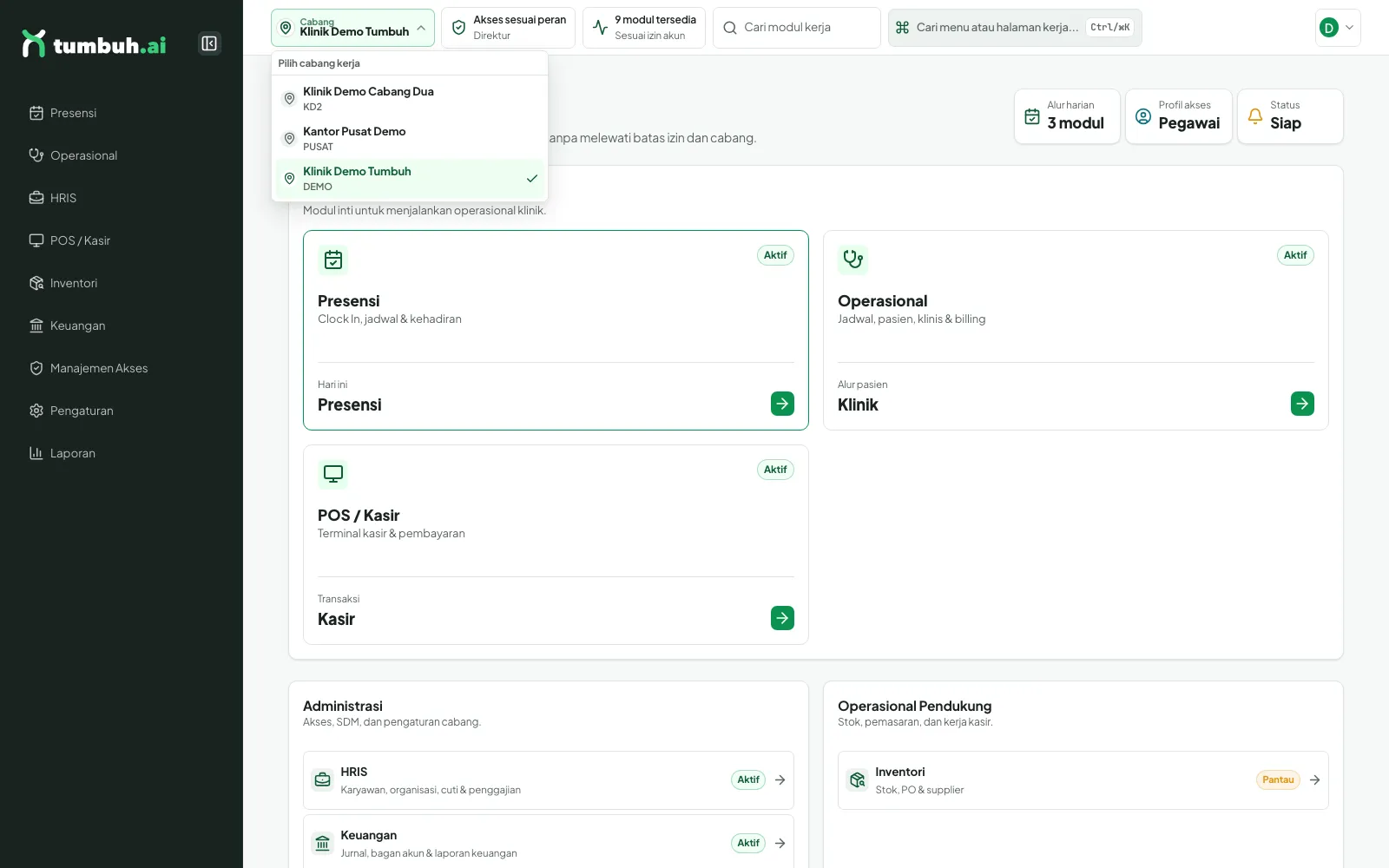
Task: Open the Cari menu atau halaman kerja command search
Action: (1015, 28)
